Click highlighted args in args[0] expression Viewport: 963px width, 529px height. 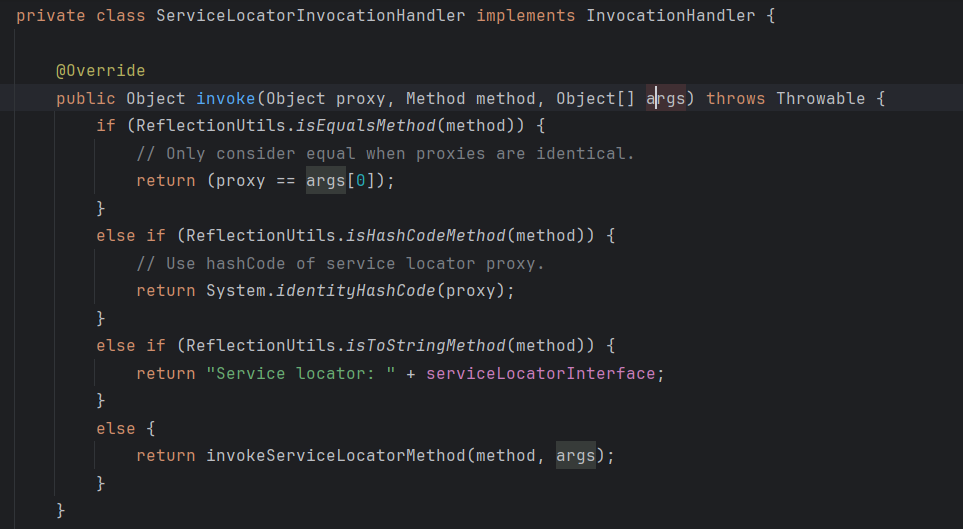(325, 181)
